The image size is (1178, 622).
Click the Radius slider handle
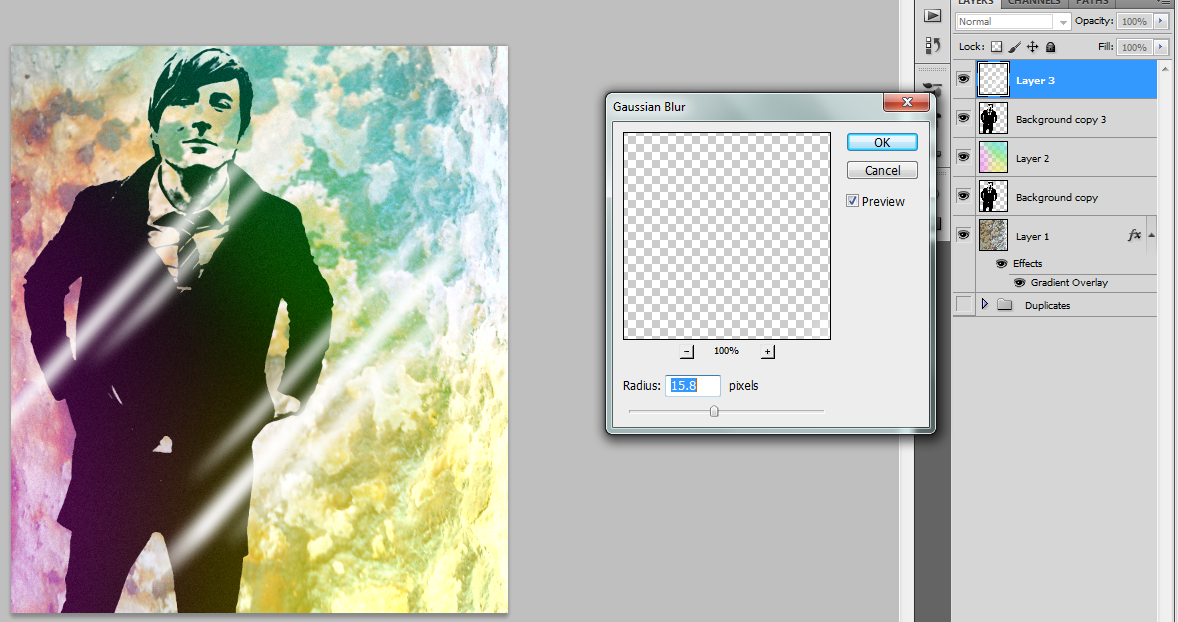click(x=714, y=411)
